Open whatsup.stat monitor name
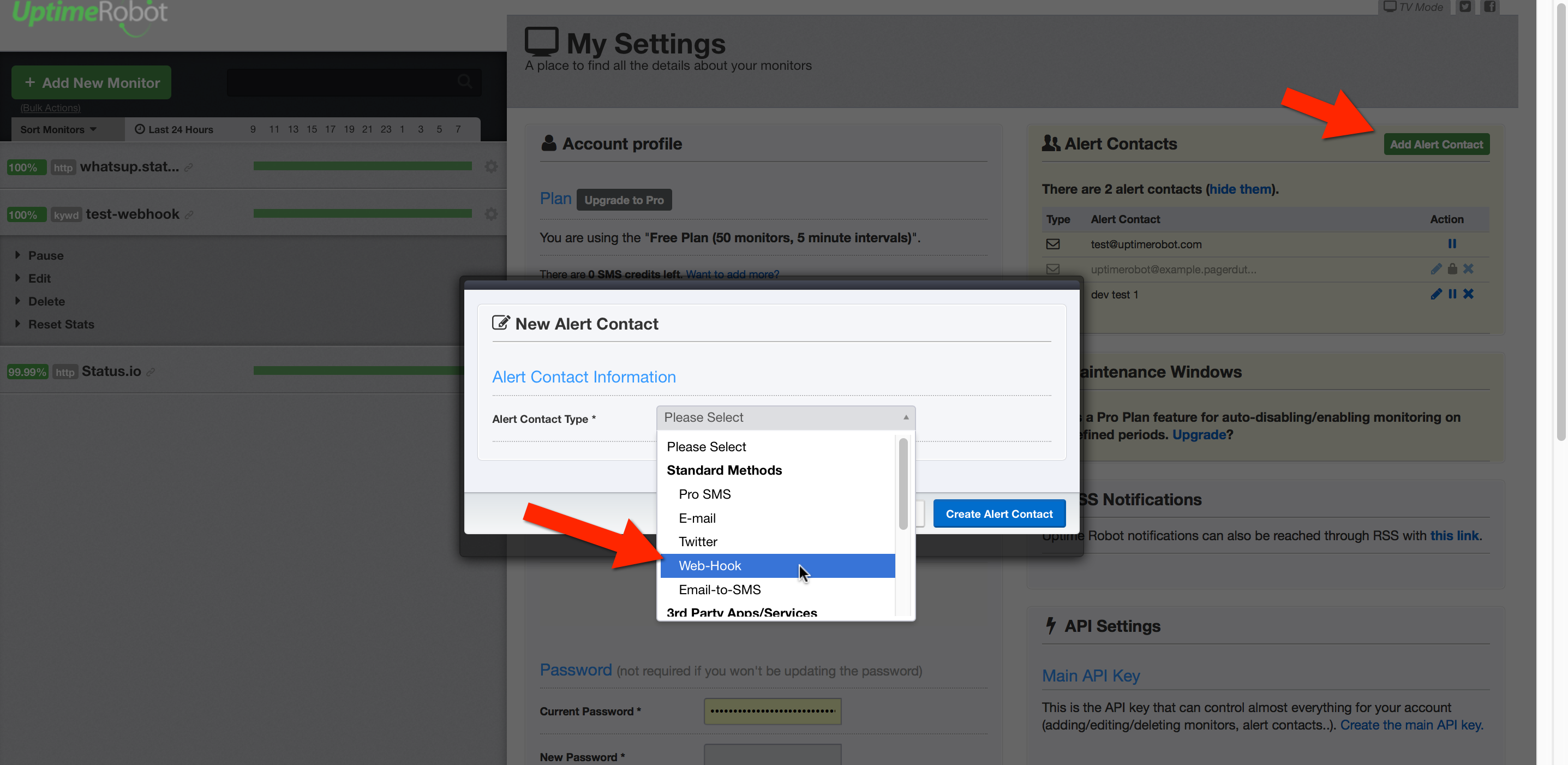The height and width of the screenshot is (765, 1568). (x=130, y=166)
